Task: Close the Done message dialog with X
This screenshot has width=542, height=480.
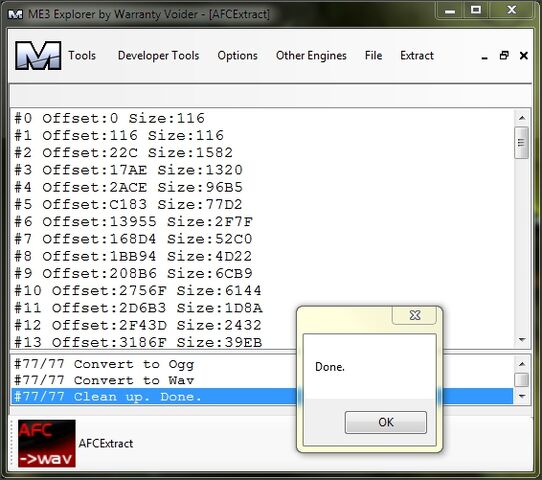Action: pyautogui.click(x=414, y=315)
